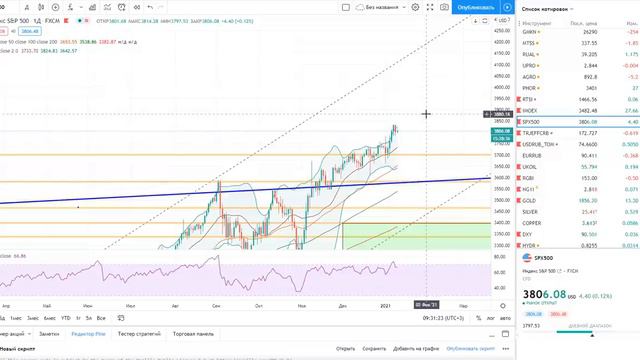Image resolution: width=640 pixels, height=360 pixels.
Task: Select RUAL in the watchlist
Action: [x=578, y=54]
